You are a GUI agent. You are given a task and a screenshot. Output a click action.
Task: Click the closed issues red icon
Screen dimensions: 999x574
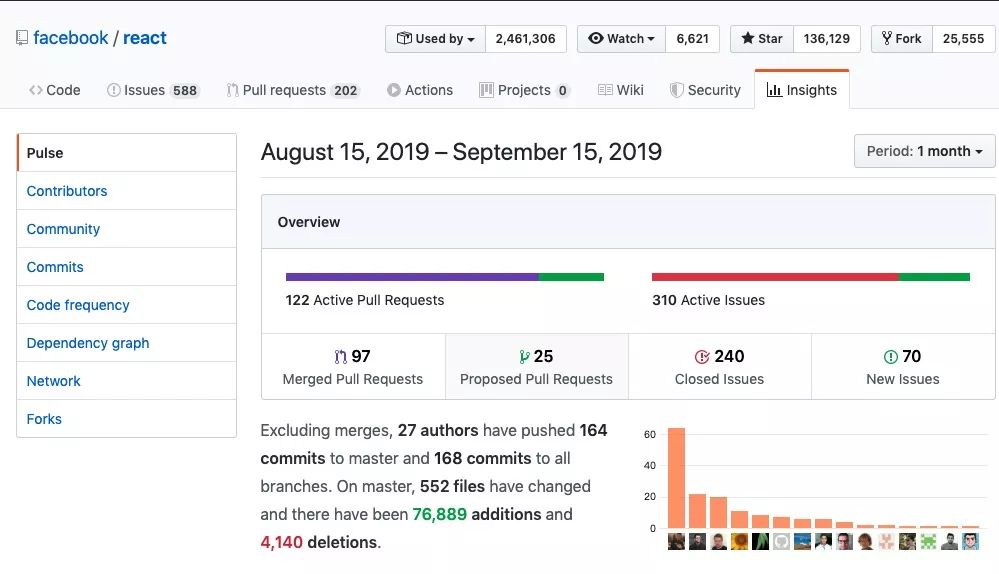tap(702, 357)
